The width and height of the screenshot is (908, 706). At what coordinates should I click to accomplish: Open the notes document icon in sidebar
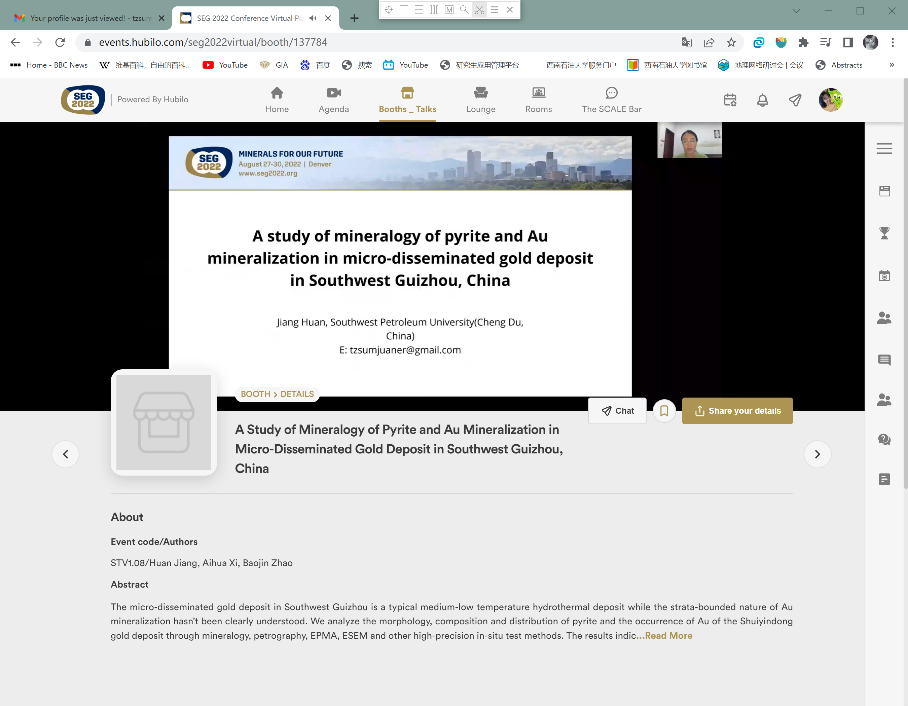[884, 480]
